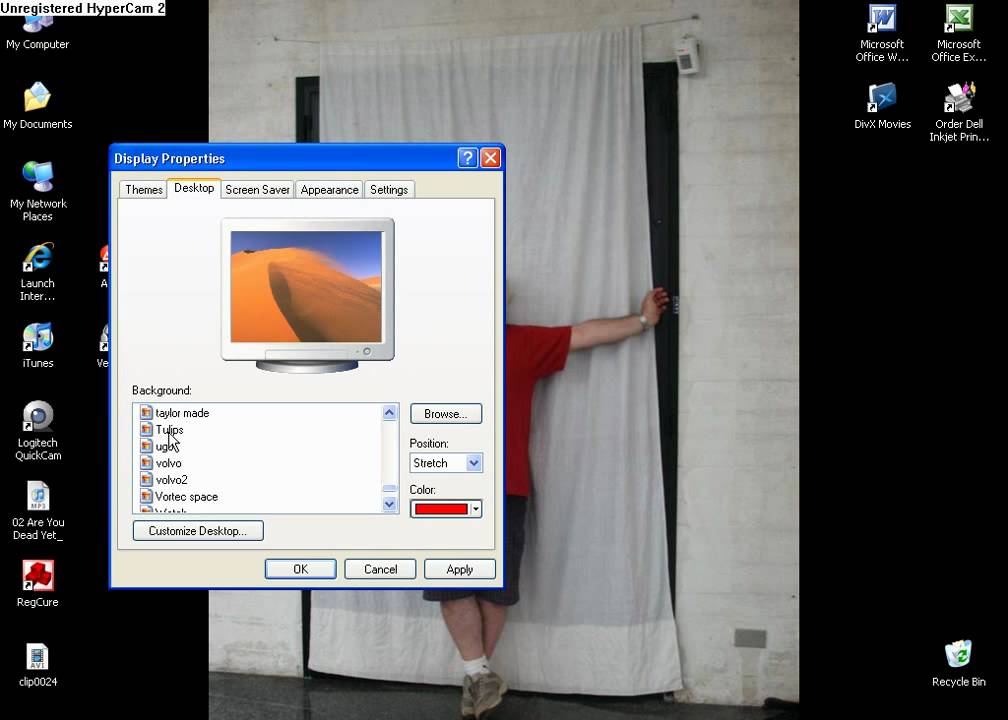The image size is (1008, 720).
Task: Launch Internet Explorer from the desktop
Action: (x=37, y=271)
